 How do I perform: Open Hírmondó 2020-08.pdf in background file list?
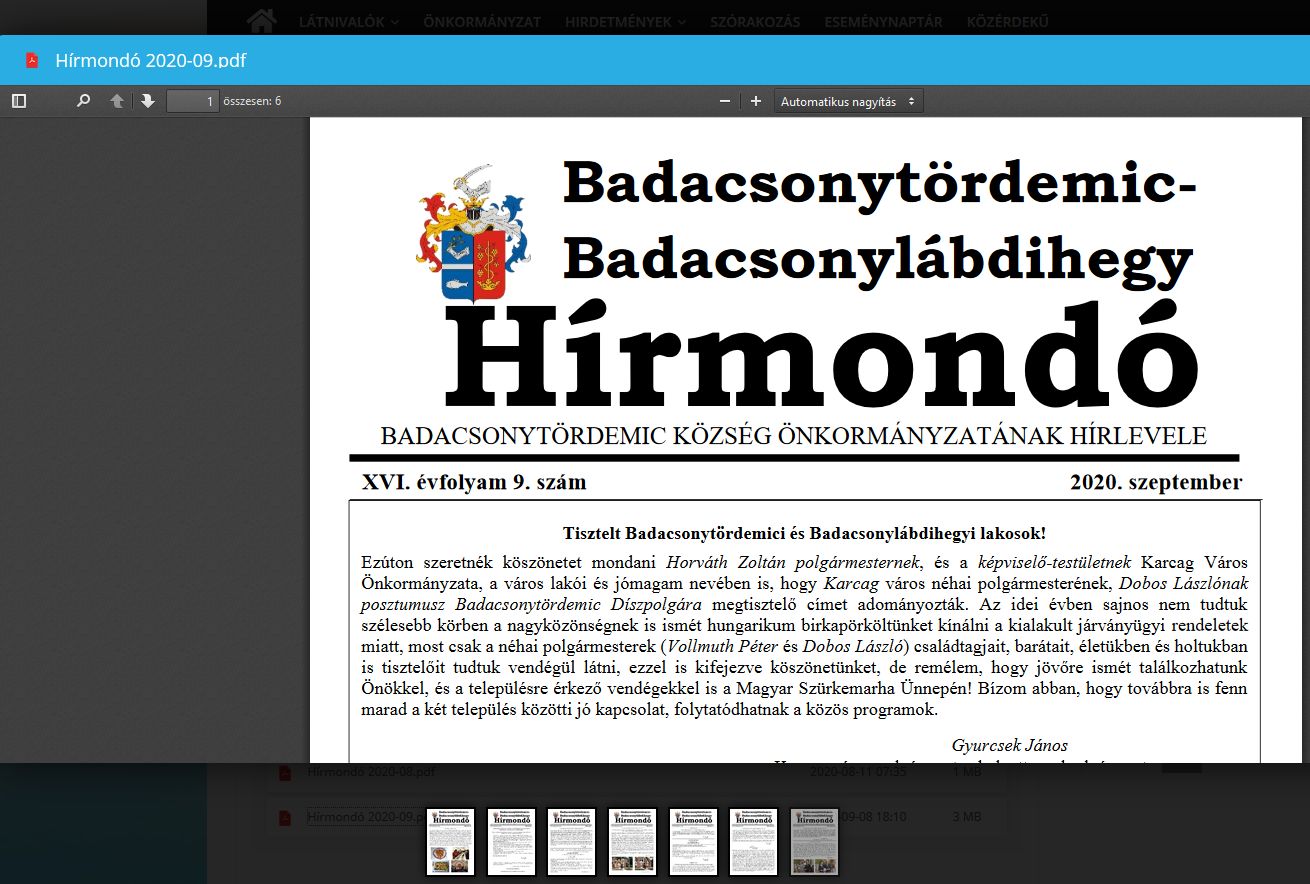[x=371, y=772]
